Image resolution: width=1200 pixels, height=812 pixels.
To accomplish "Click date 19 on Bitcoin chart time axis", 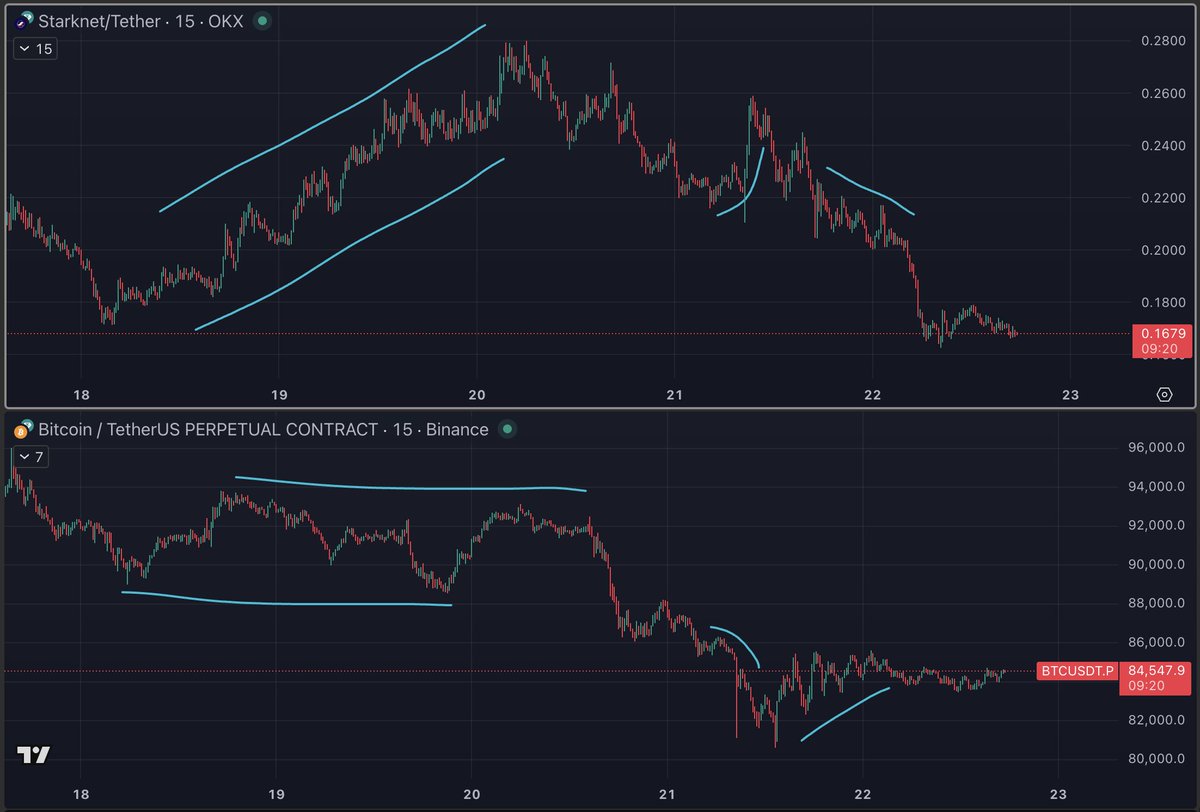I will (274, 796).
